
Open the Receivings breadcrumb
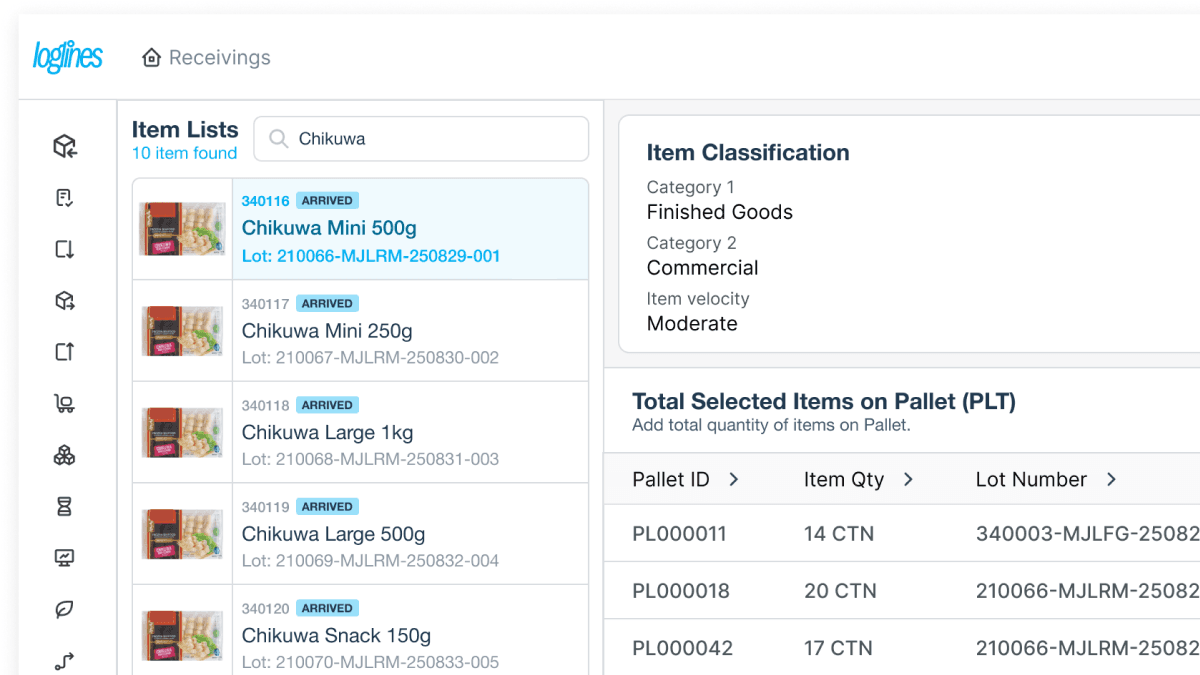click(x=219, y=58)
